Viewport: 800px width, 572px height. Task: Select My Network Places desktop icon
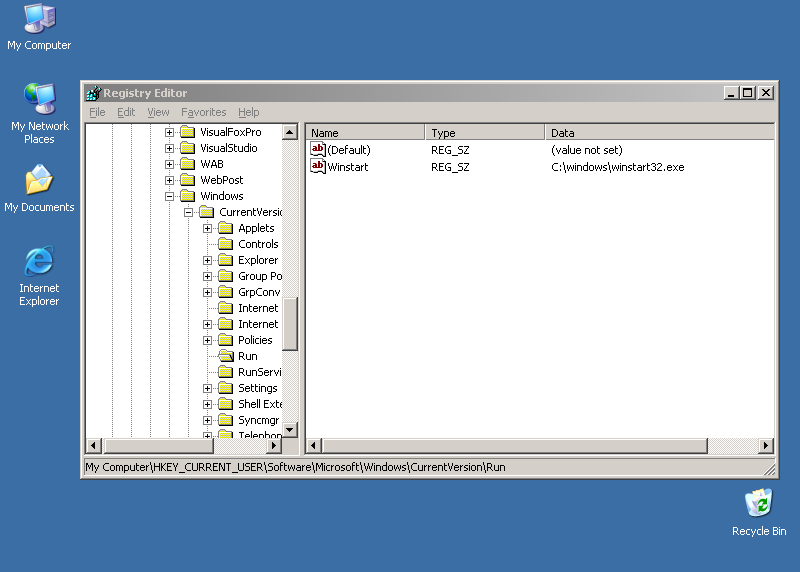click(39, 113)
